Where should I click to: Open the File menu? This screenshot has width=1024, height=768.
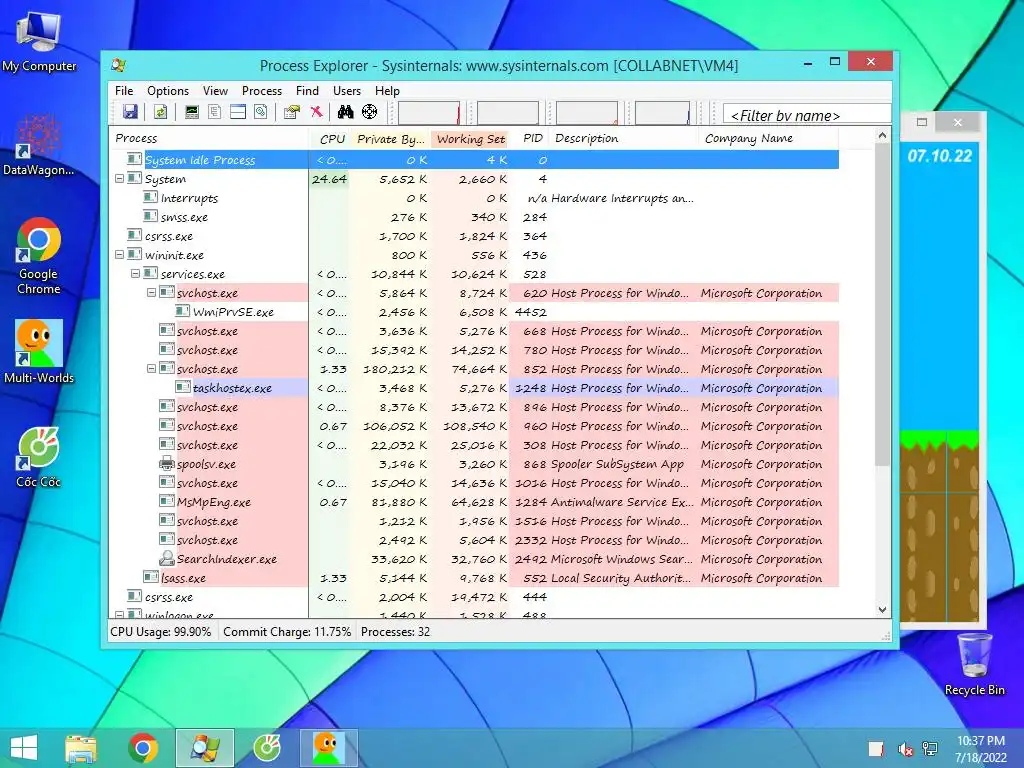pos(123,91)
